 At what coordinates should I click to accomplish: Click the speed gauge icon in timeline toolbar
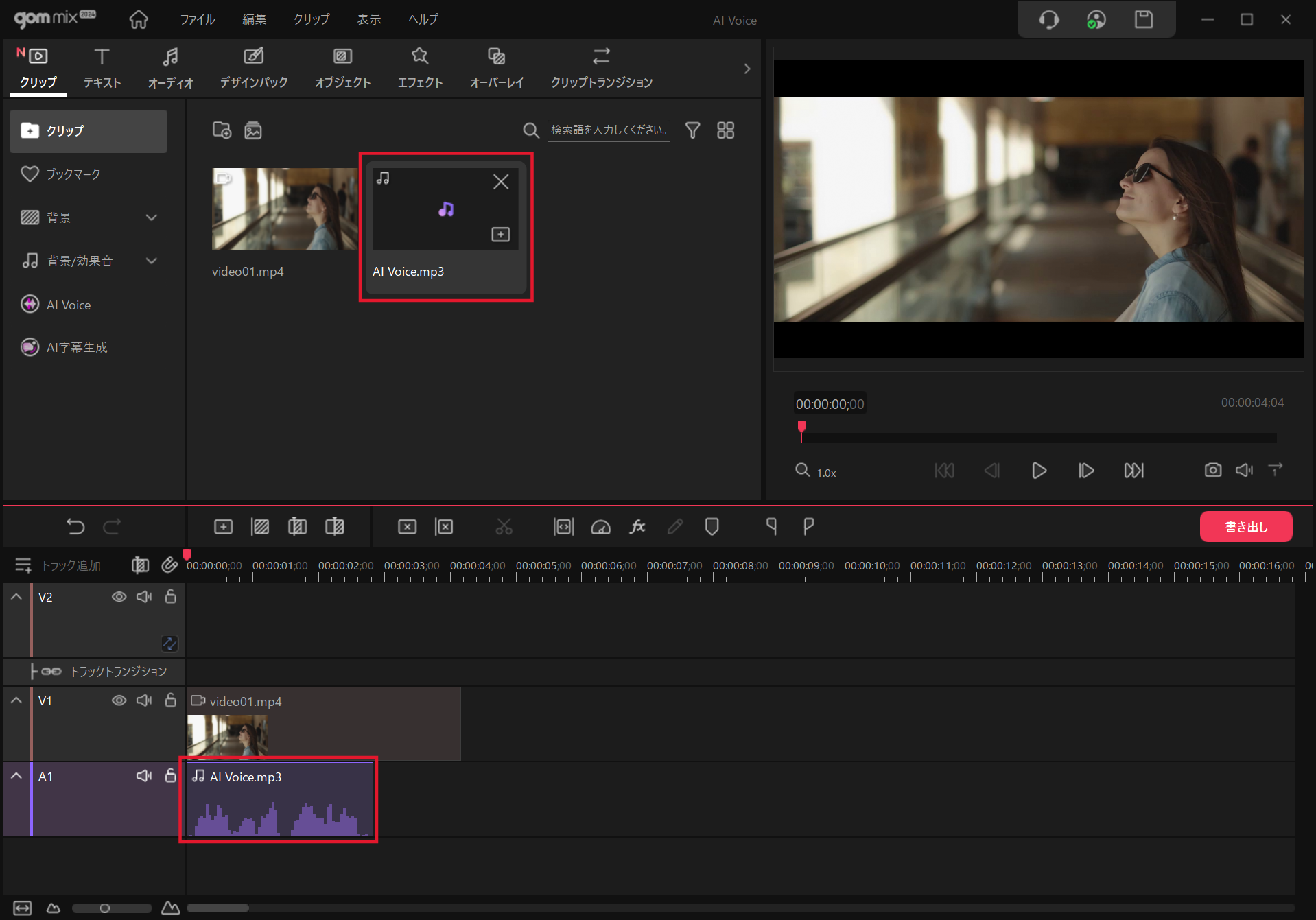click(600, 527)
